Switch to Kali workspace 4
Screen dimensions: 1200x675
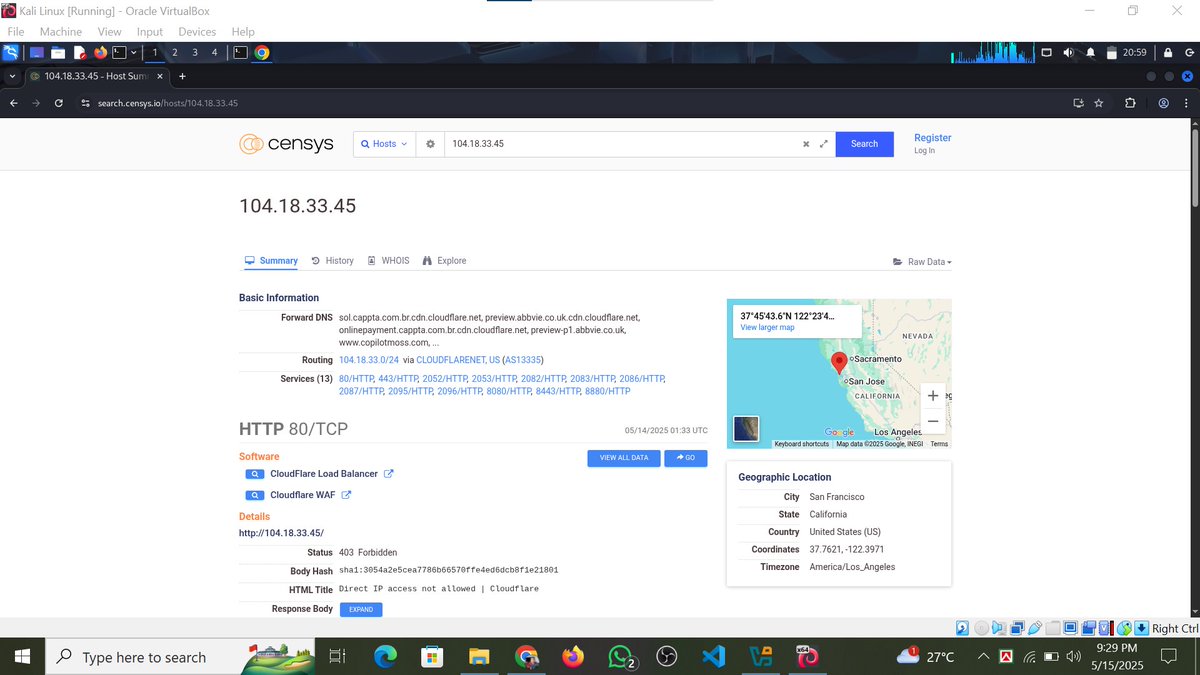[x=215, y=52]
